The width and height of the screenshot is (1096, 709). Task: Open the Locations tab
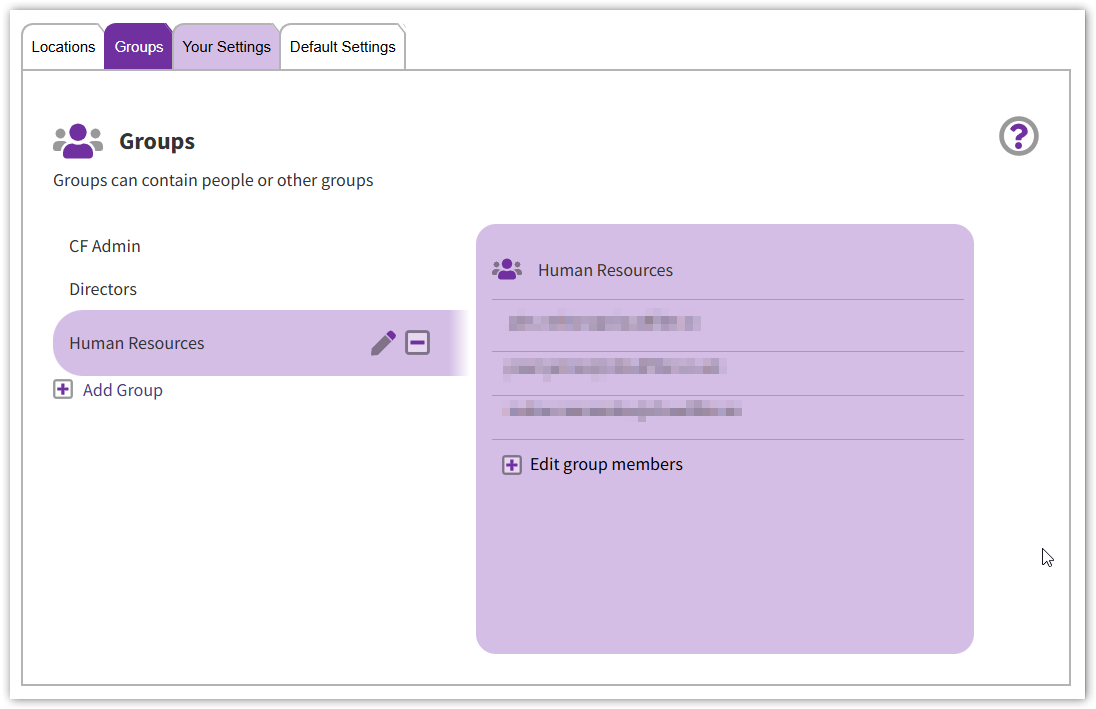63,47
